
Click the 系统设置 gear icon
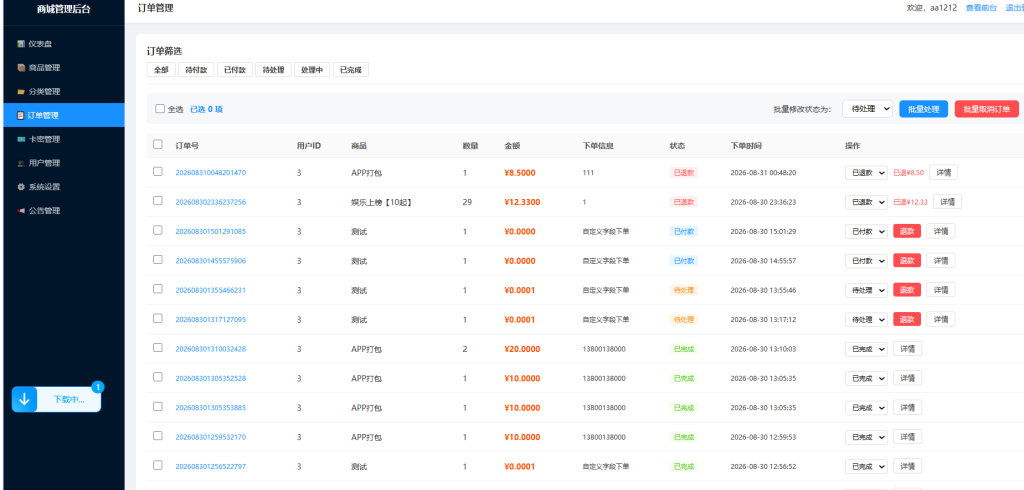click(x=21, y=187)
